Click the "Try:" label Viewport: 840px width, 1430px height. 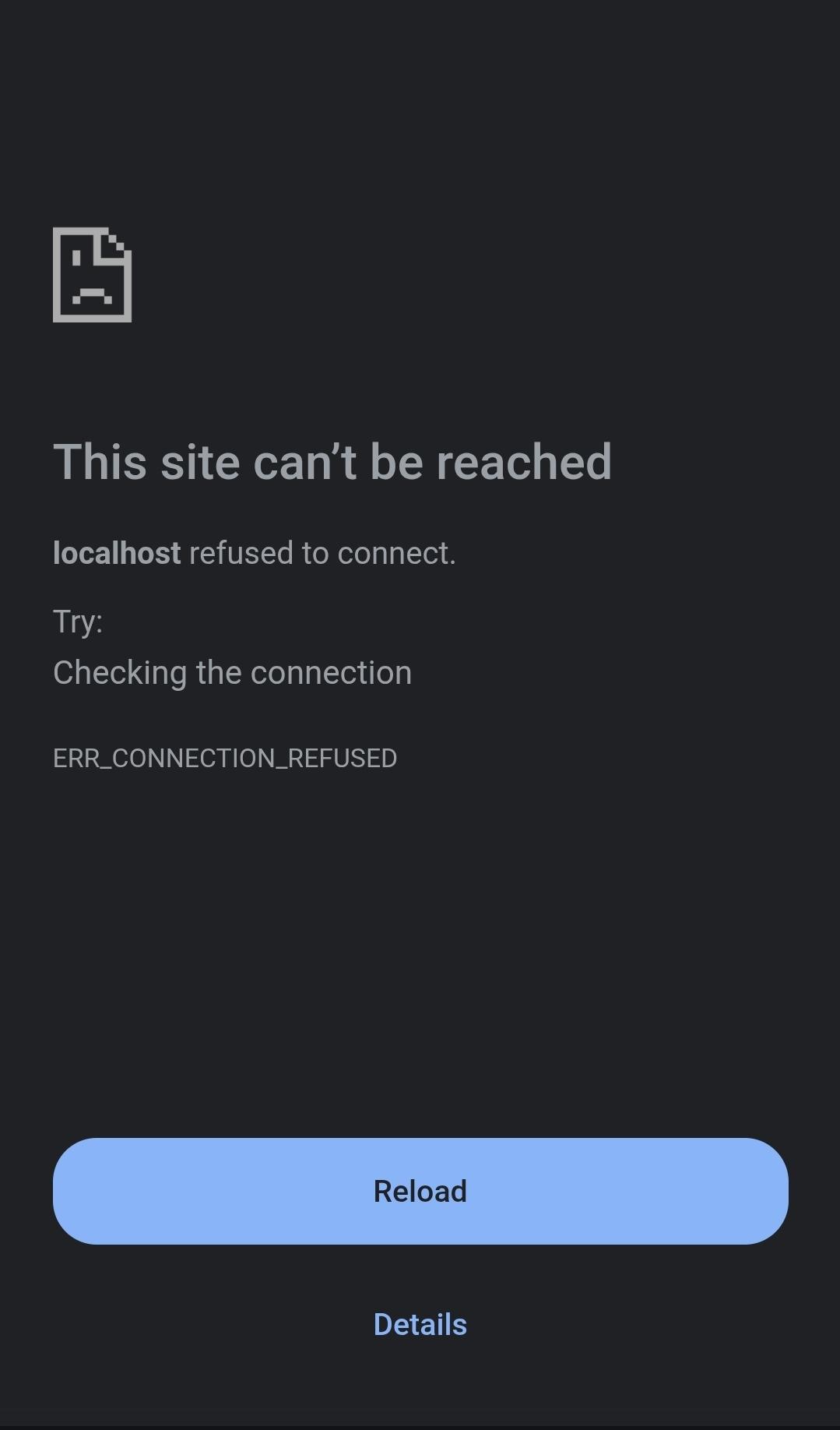tap(78, 622)
